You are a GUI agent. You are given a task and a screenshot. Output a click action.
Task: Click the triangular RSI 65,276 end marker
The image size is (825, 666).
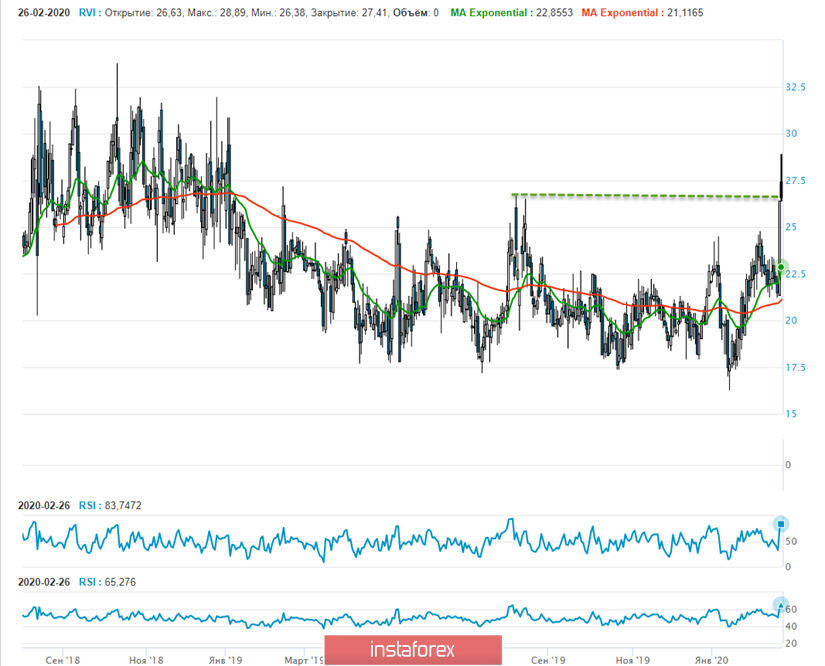(781, 605)
